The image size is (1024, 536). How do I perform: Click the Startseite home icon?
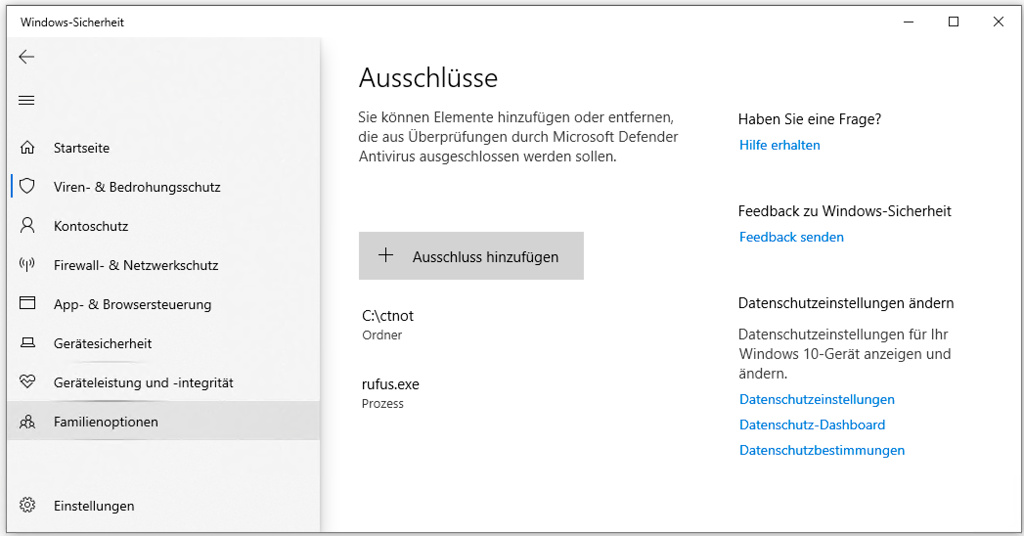pos(27,148)
